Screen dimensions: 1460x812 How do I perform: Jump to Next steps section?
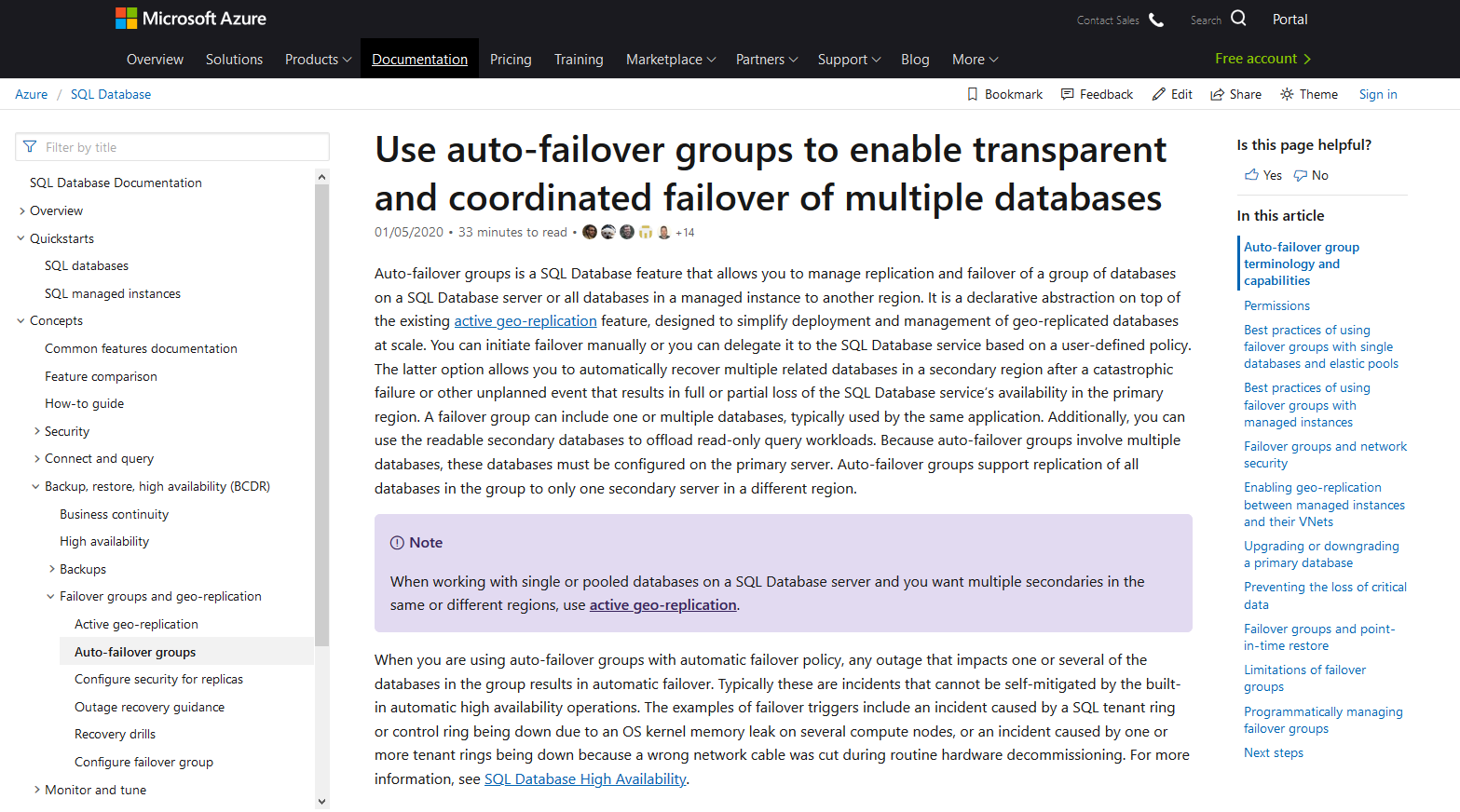click(1274, 752)
